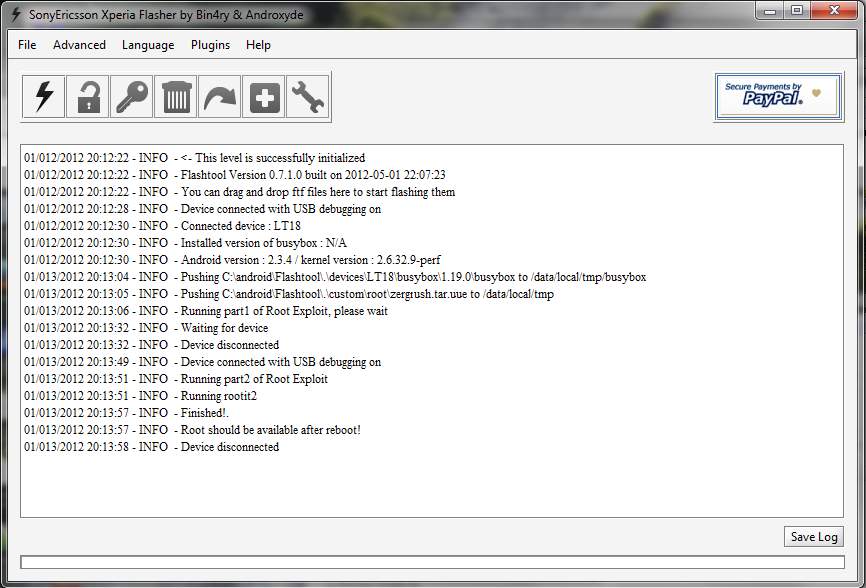The image size is (866, 588).
Task: Click log line 'Finished!.'
Action: coord(126,413)
